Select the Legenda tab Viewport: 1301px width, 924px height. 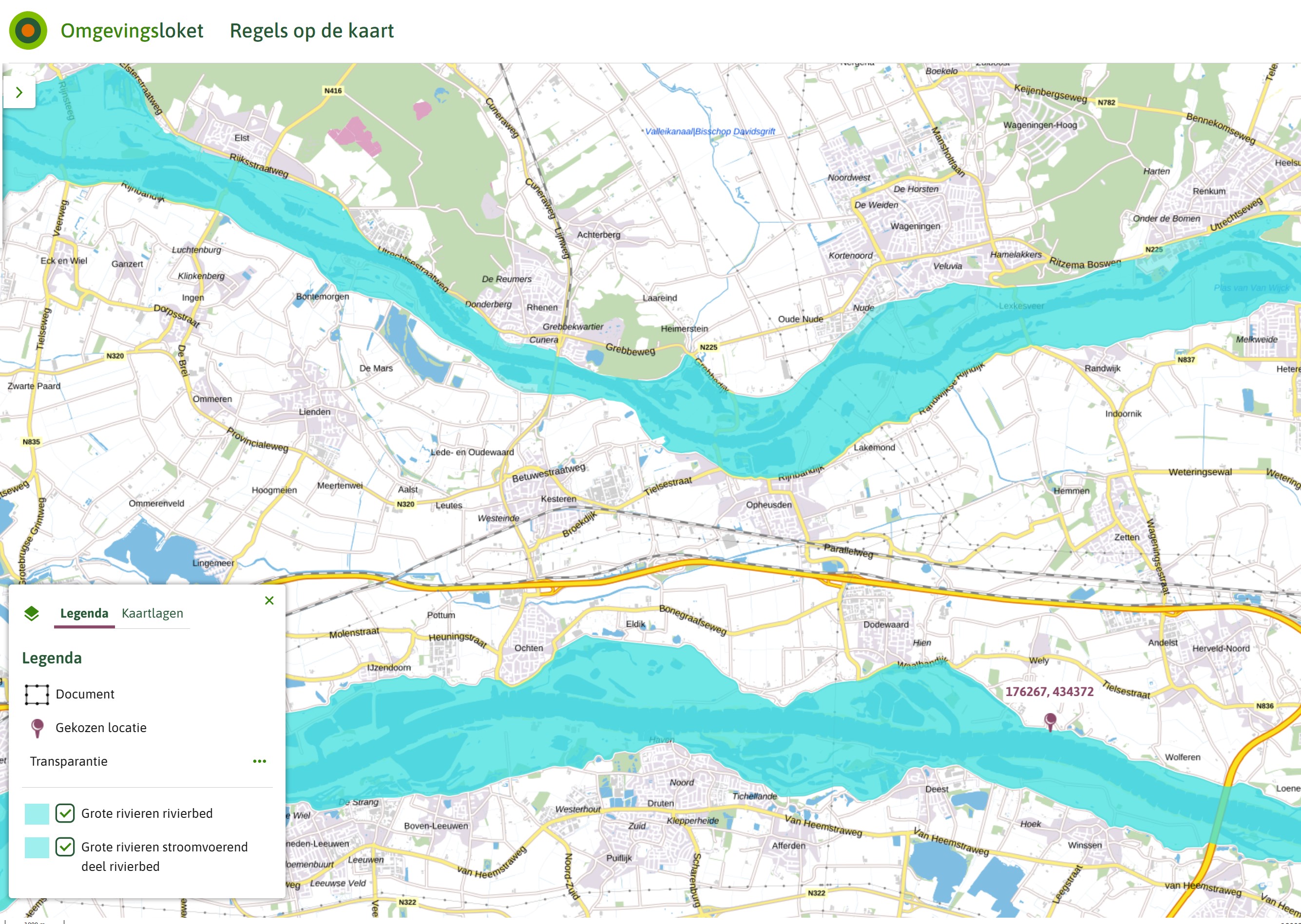tap(84, 613)
